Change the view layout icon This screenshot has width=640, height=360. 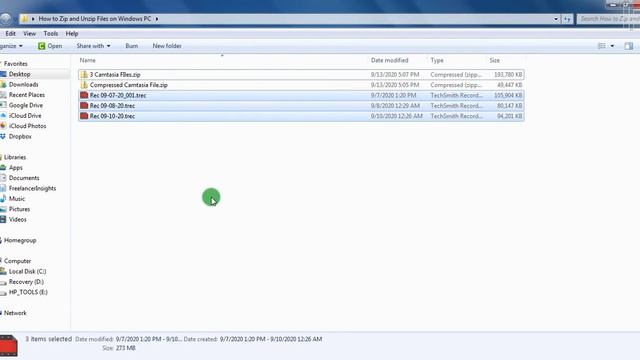(x=602, y=46)
